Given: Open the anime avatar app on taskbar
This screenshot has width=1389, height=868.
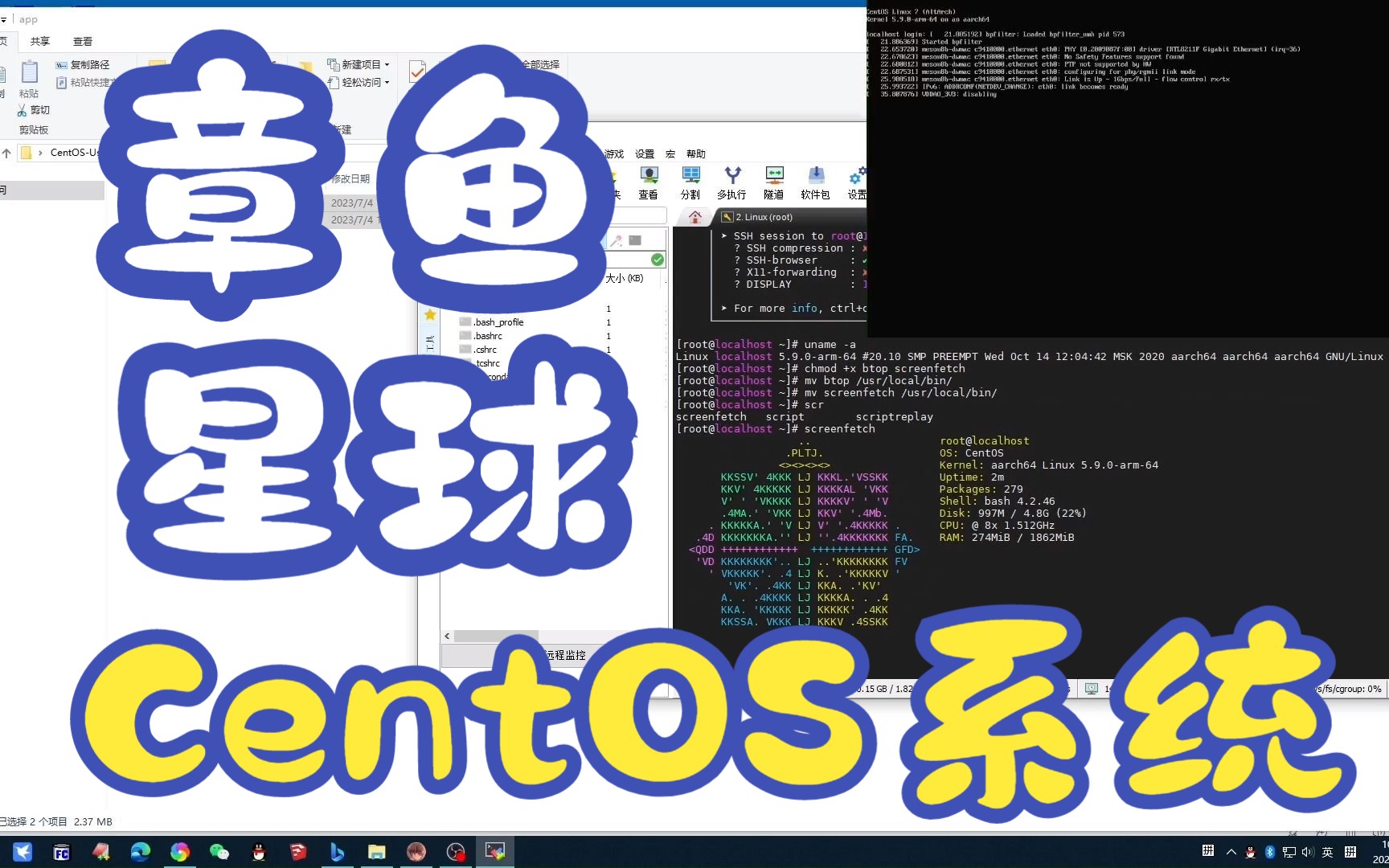Looking at the screenshot, I should [x=416, y=852].
